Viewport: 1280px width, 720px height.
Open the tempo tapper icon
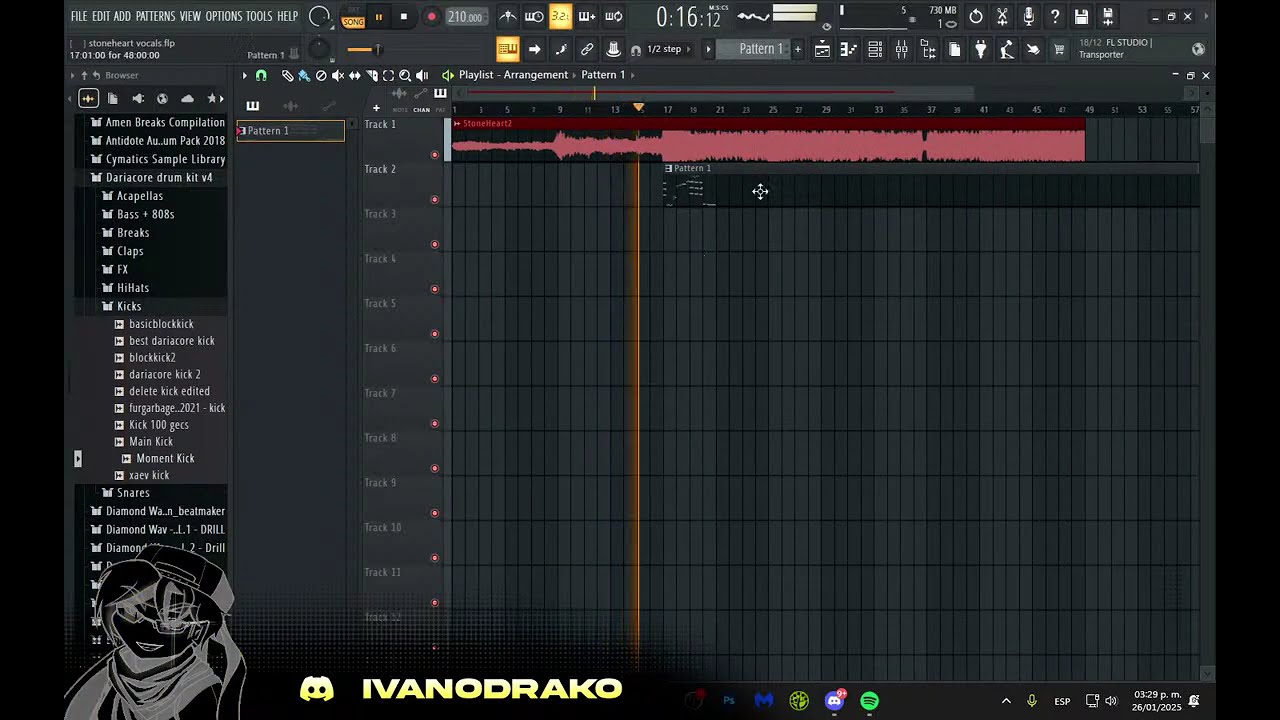1007,49
